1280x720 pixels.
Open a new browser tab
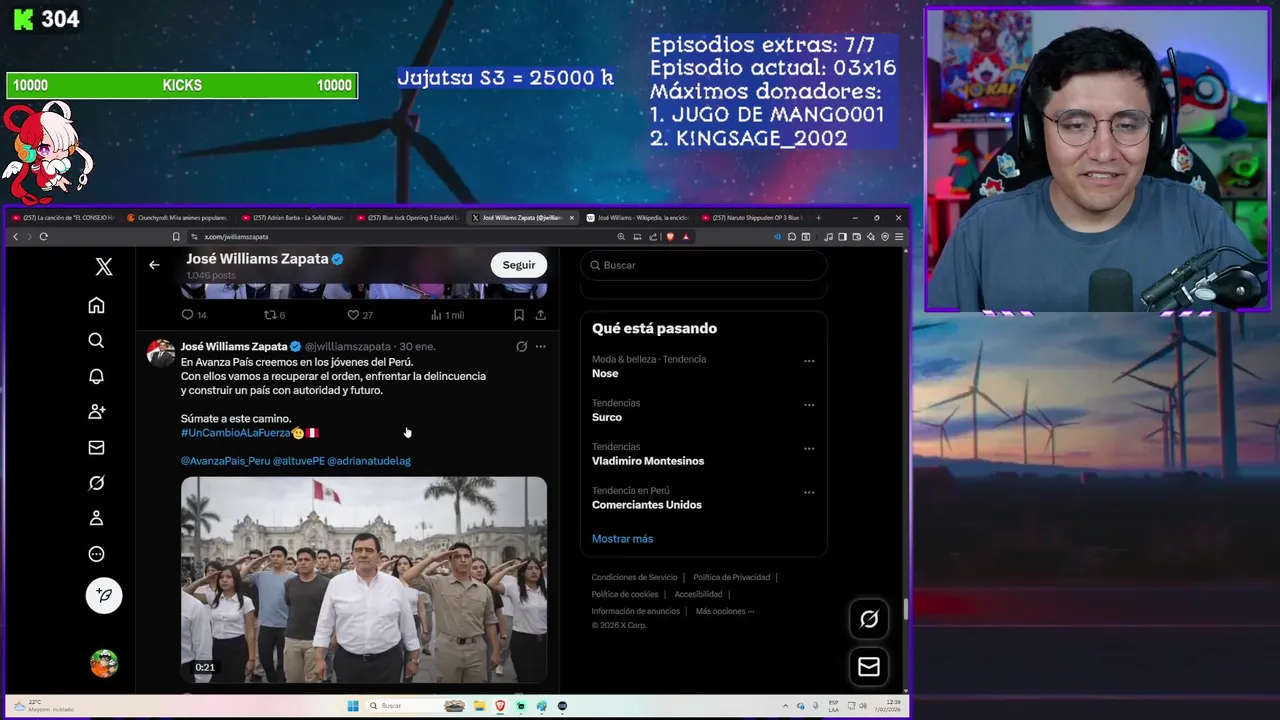coord(818,218)
